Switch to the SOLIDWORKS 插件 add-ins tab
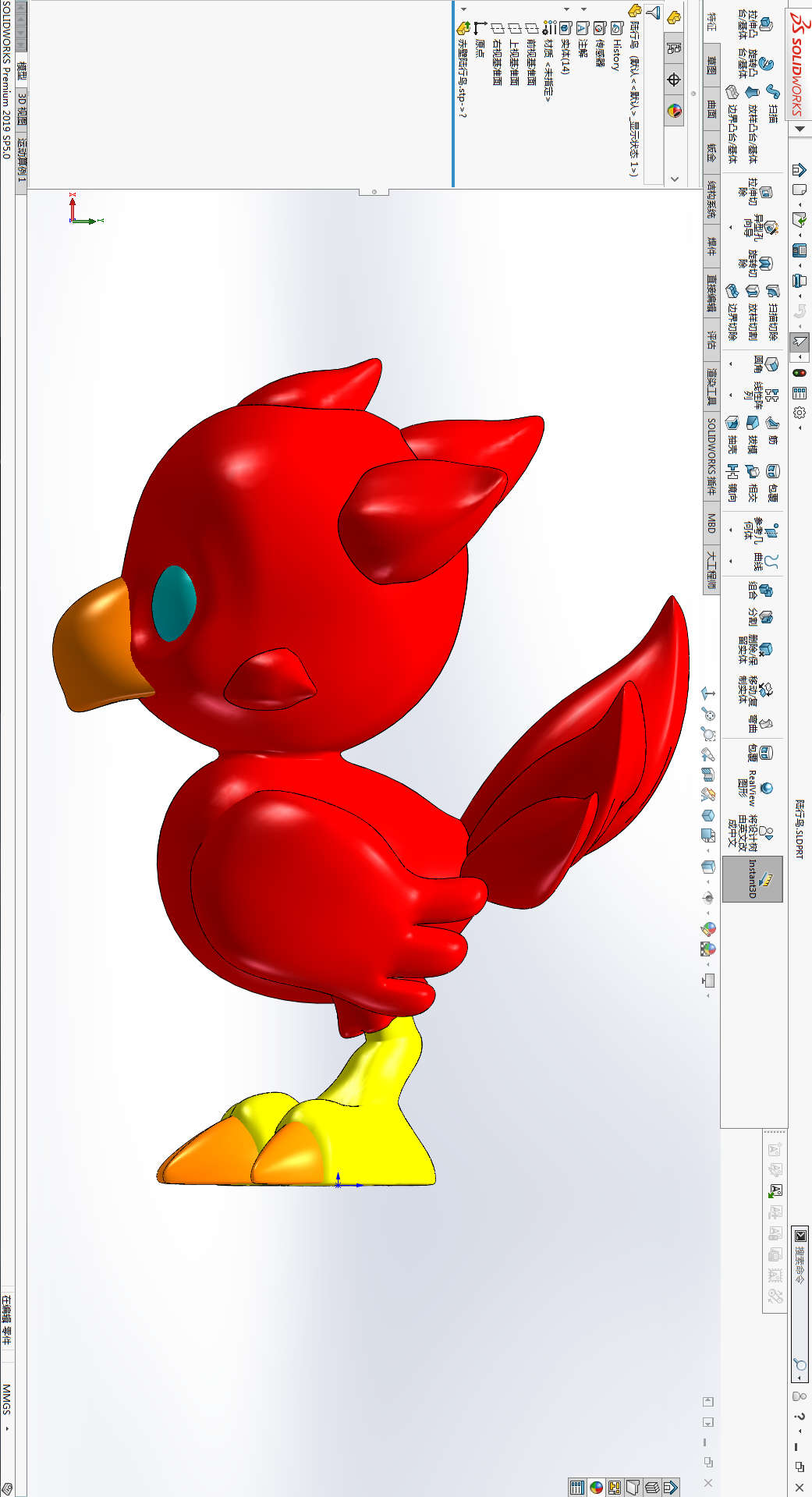This screenshot has height=1497, width=812. 711,456
